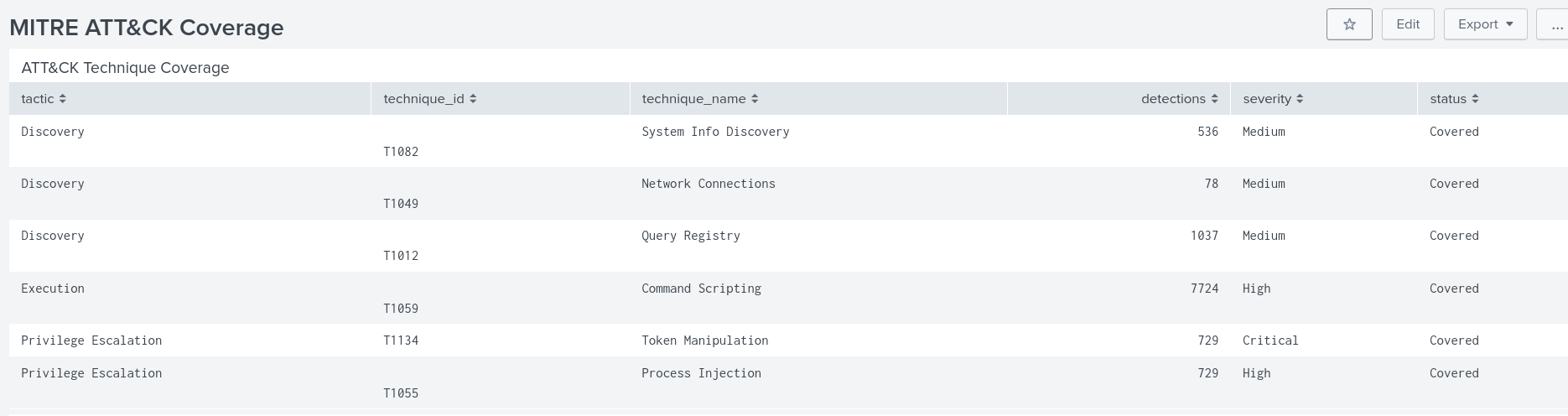Select technique ID T1134
1568x416 pixels.
(x=401, y=341)
